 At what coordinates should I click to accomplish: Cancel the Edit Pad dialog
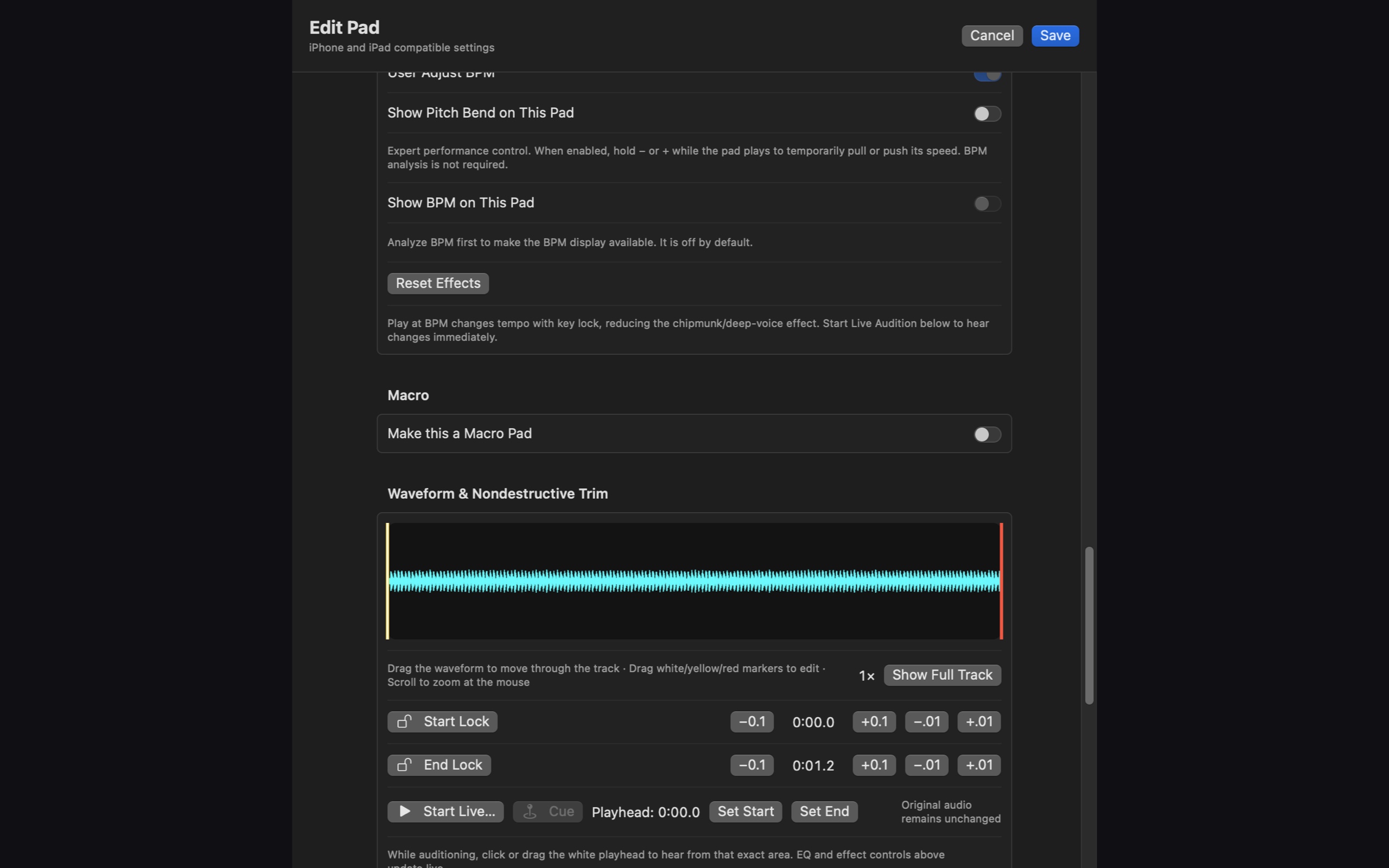click(x=992, y=36)
